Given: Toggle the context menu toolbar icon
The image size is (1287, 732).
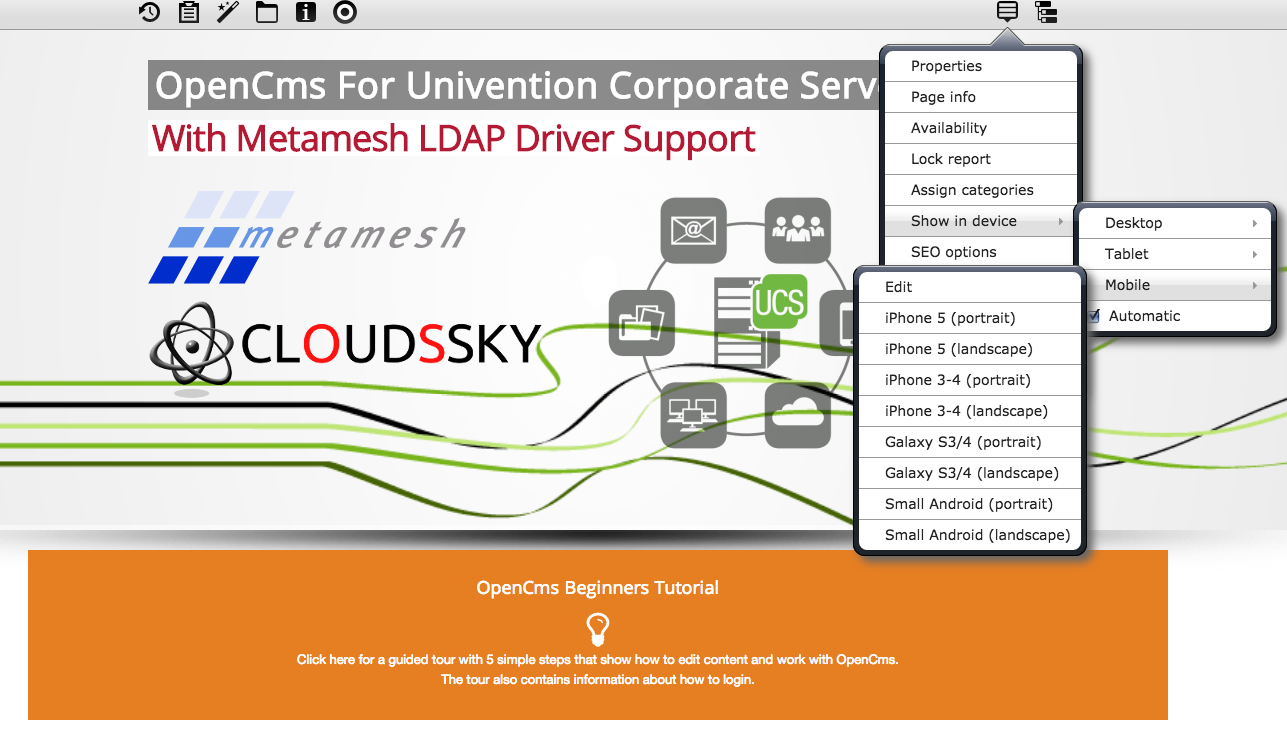Looking at the screenshot, I should click(x=1008, y=12).
